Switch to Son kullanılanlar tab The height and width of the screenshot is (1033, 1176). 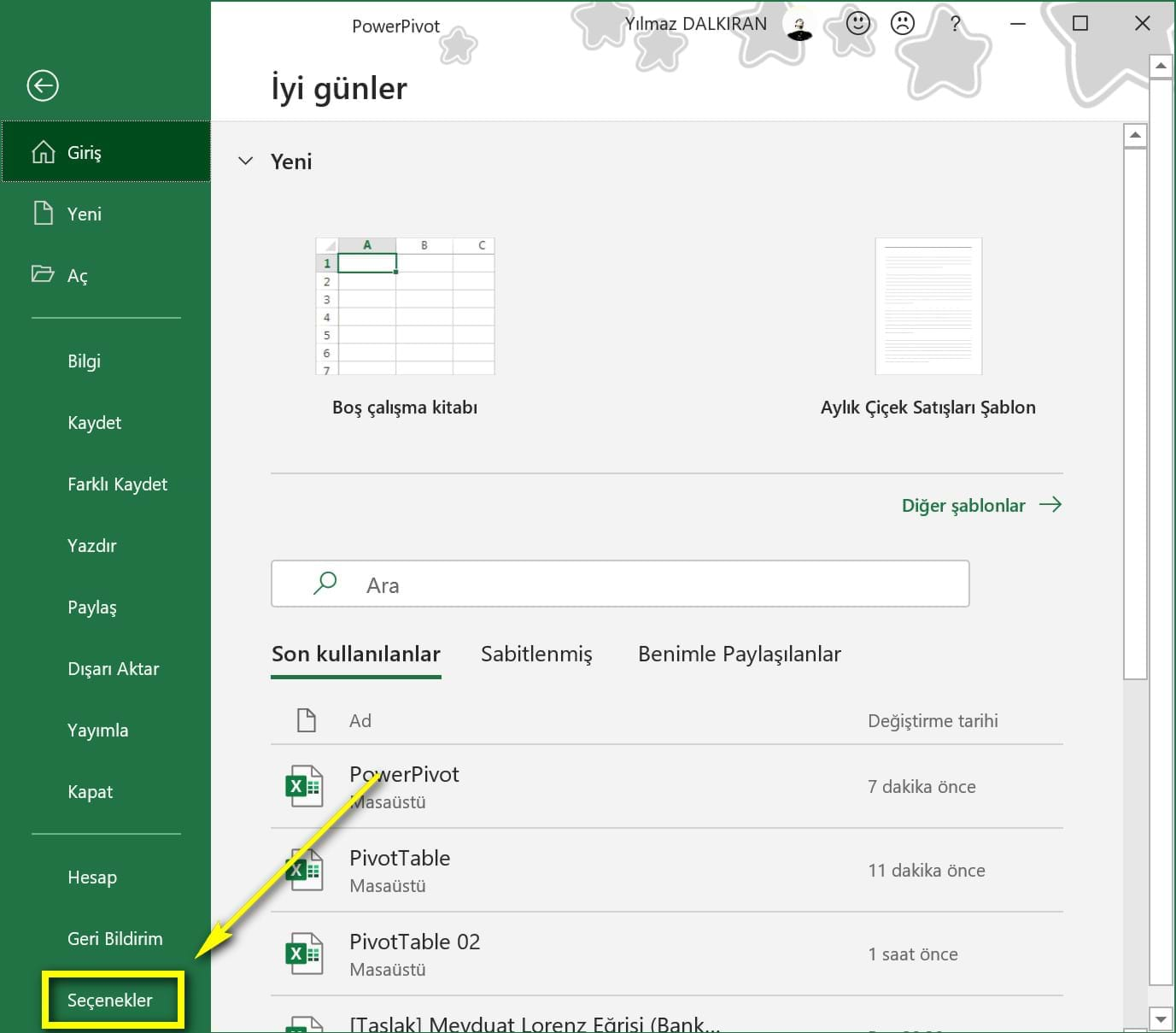tap(356, 654)
